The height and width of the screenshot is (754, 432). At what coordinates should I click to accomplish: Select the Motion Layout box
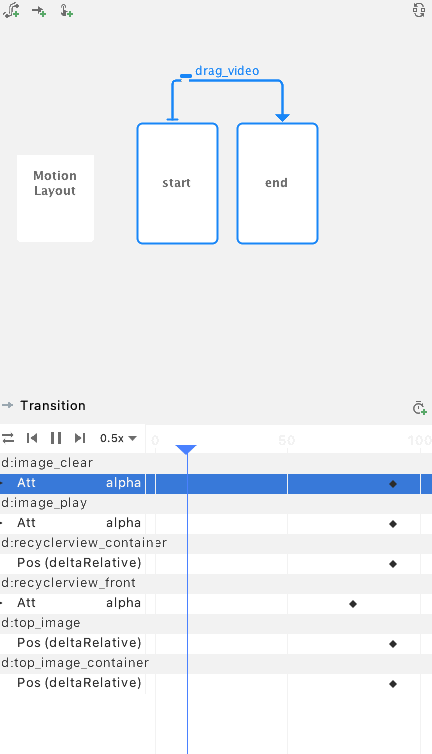(55, 198)
